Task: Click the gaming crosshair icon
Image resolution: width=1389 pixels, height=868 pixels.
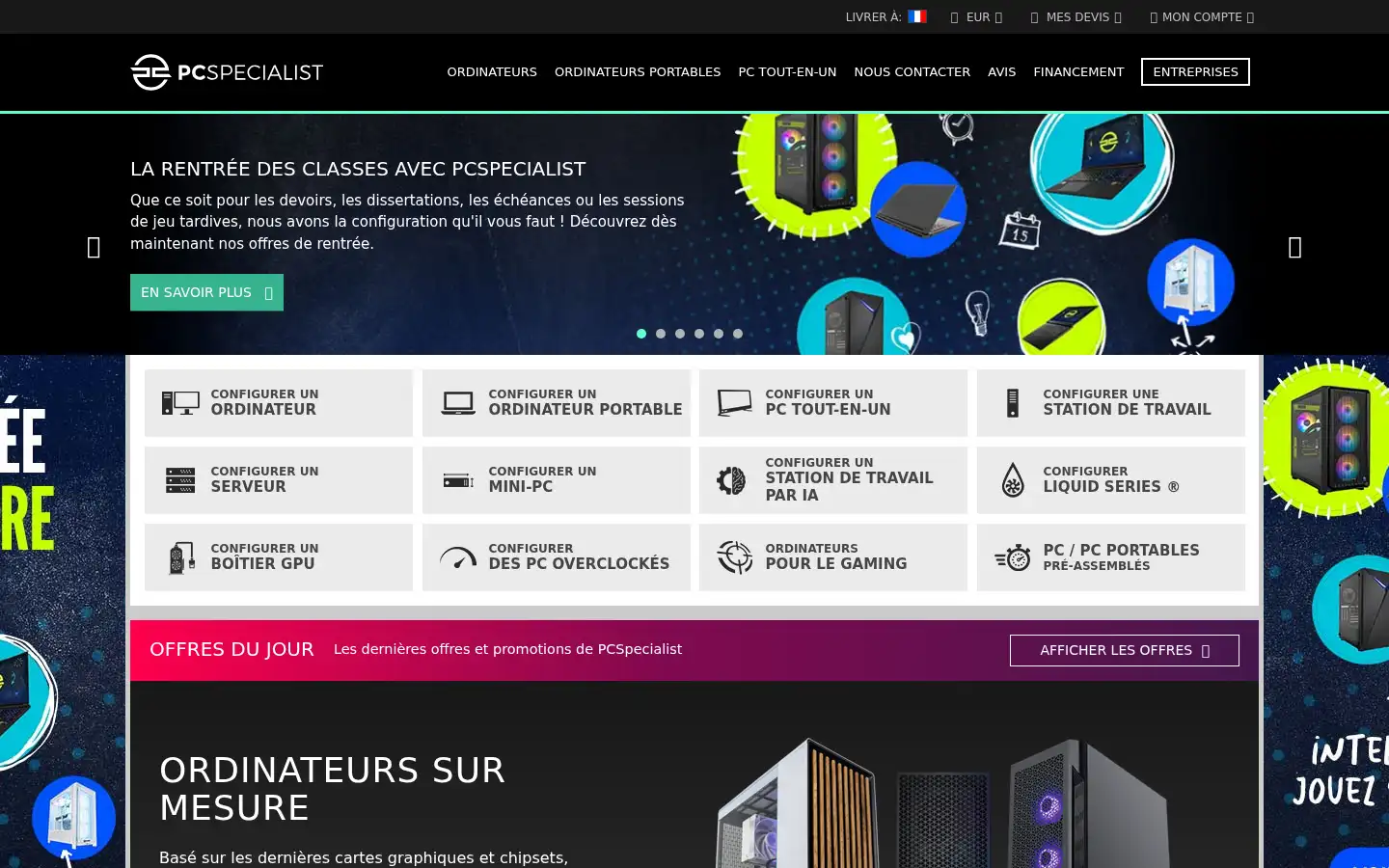Action: (735, 556)
